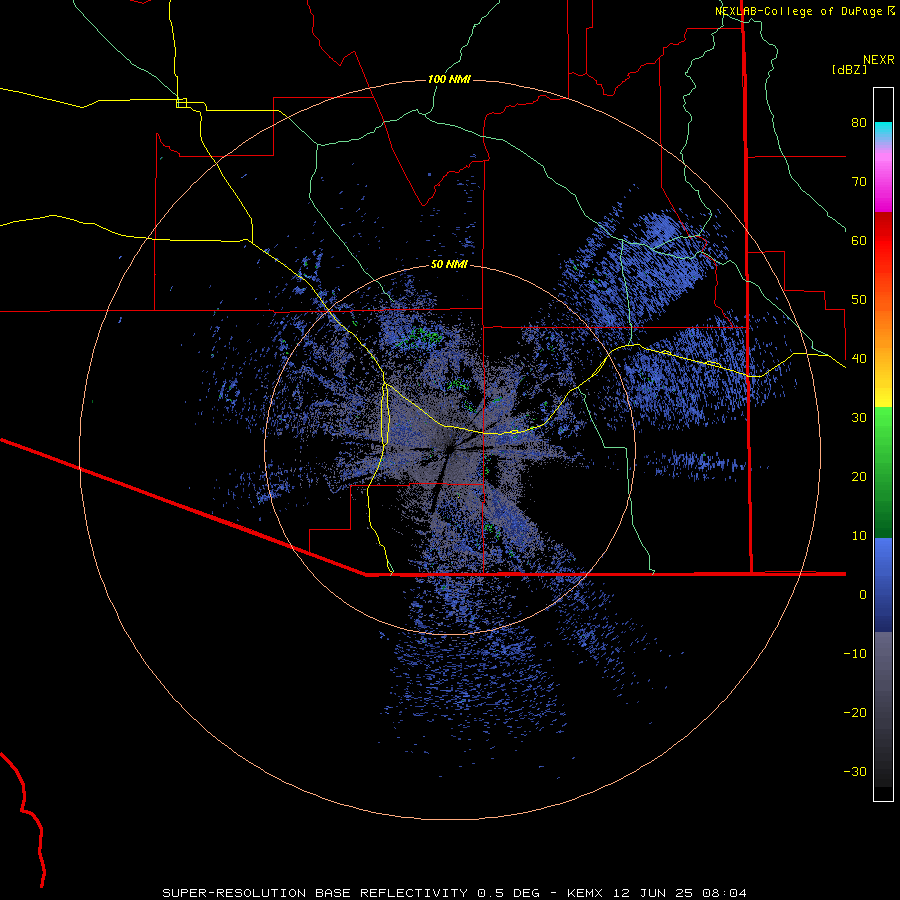Image resolution: width=900 pixels, height=900 pixels.
Task: Click the Super-Resolution Base Reflectivity caption
Action: pyautogui.click(x=454, y=893)
